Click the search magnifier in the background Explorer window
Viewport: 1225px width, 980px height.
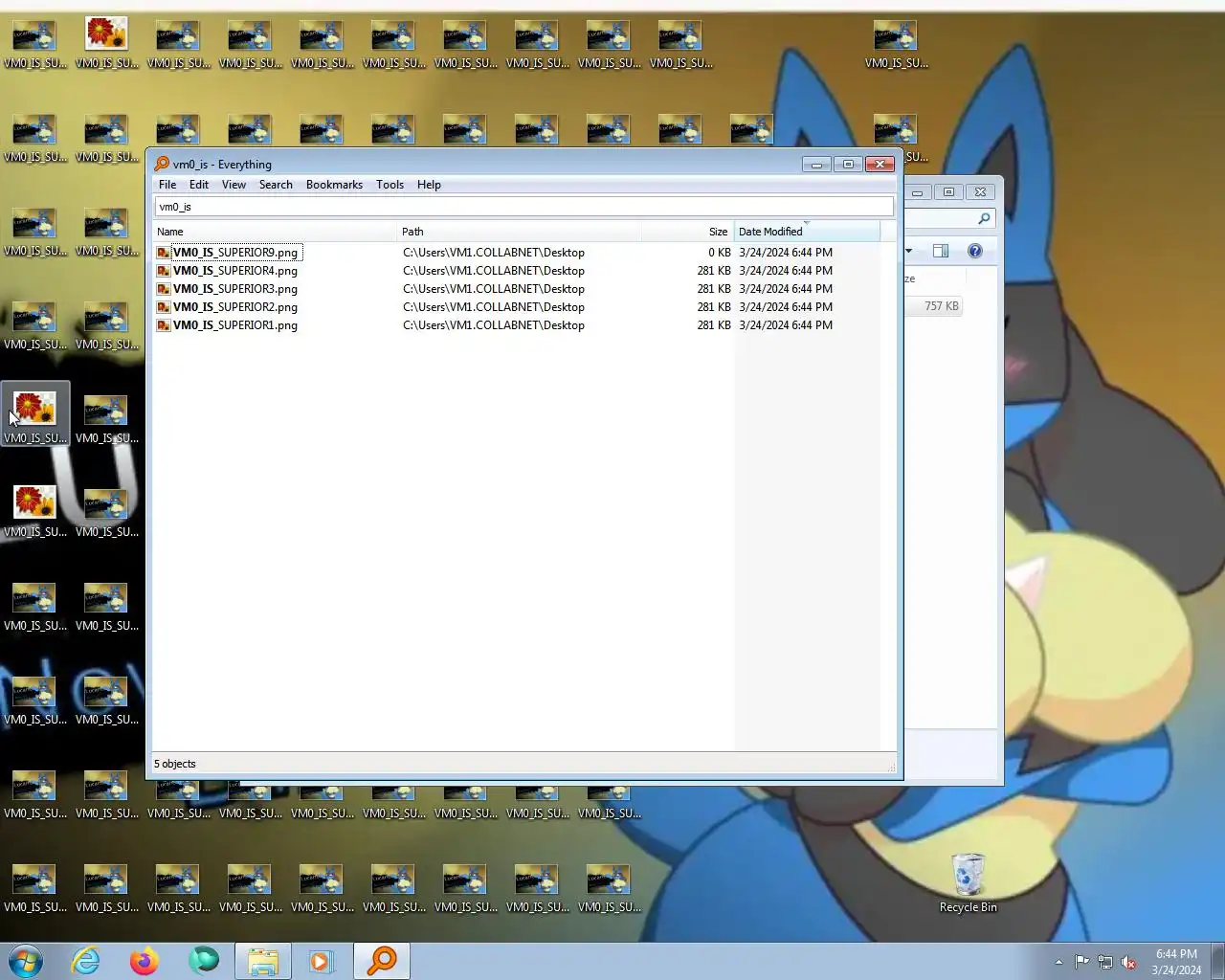point(984,218)
